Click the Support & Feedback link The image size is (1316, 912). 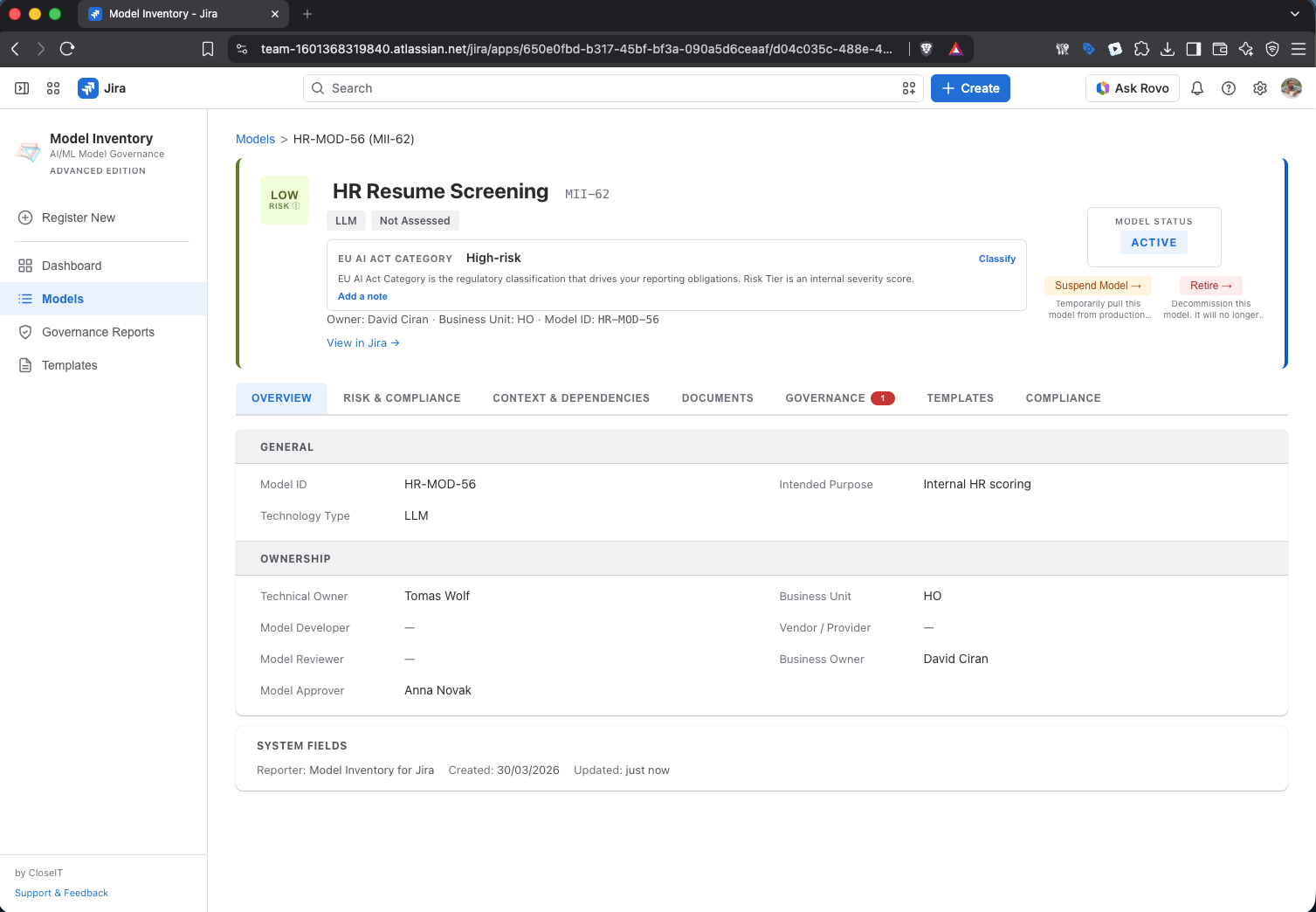click(61, 893)
